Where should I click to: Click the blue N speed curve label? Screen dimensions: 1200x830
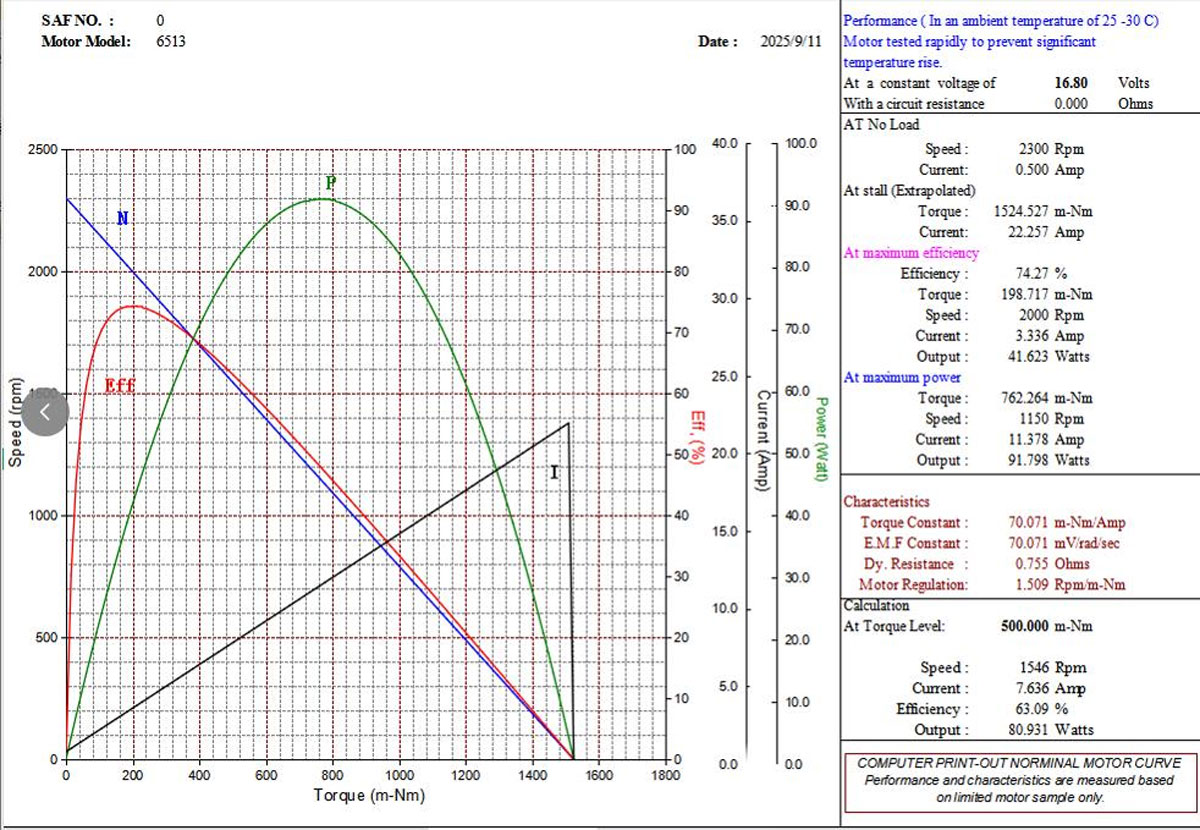(123, 218)
